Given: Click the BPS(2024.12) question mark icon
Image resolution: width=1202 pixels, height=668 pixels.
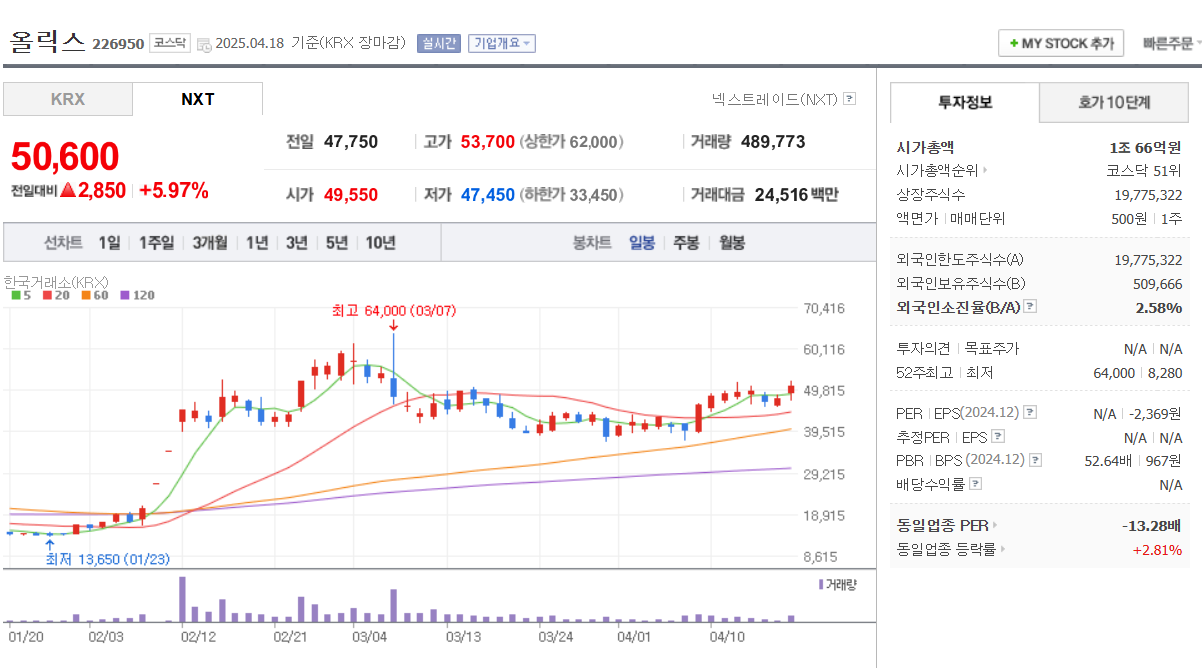Looking at the screenshot, I should click(1034, 458).
